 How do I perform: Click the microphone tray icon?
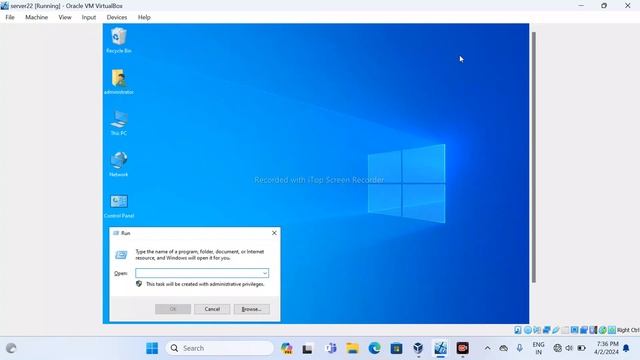pyautogui.click(x=519, y=348)
